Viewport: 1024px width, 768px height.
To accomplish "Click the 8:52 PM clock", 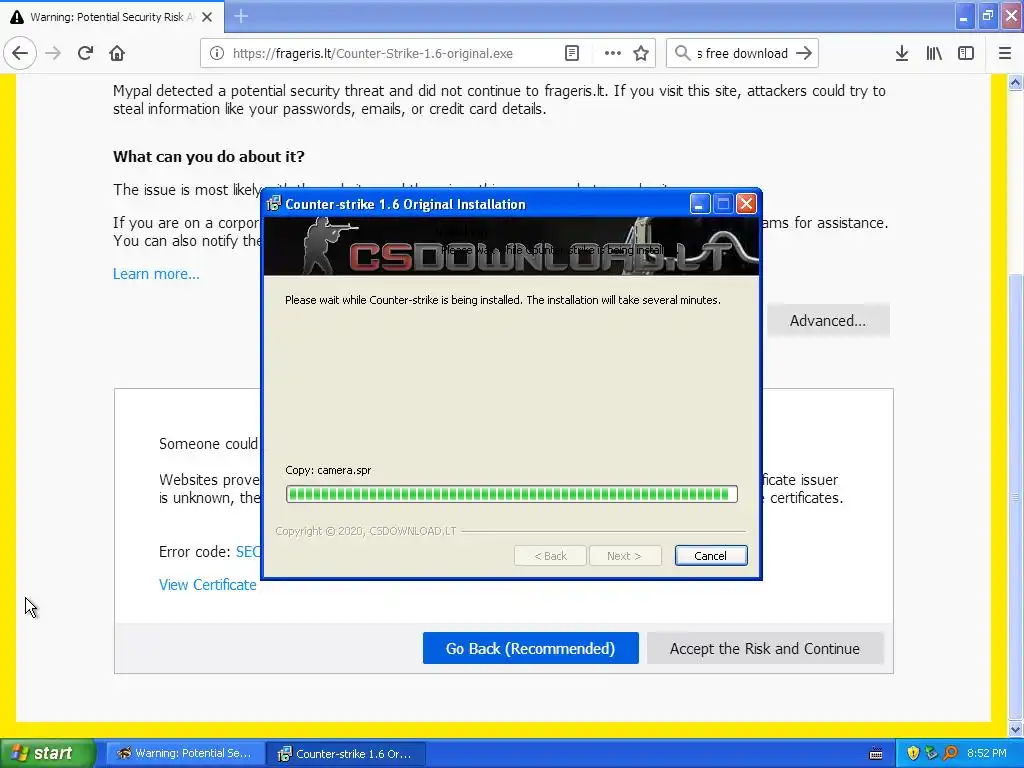I will tap(987, 754).
